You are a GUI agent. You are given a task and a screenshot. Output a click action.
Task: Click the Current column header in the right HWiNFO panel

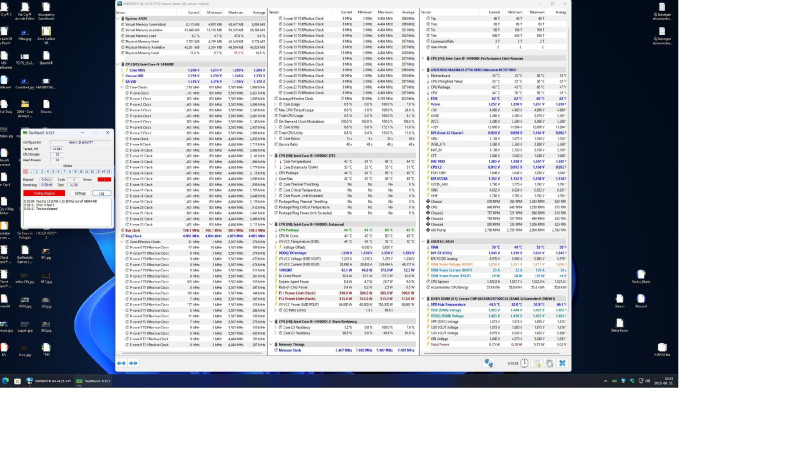point(494,12)
